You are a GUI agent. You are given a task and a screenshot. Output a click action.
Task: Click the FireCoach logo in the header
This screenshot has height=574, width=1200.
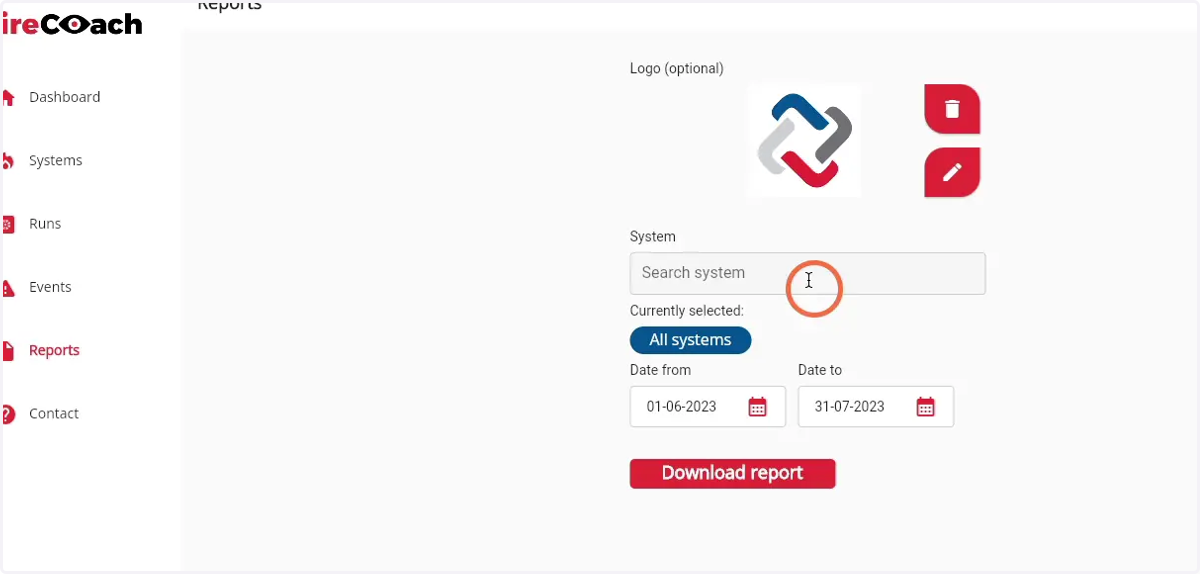coord(71,24)
